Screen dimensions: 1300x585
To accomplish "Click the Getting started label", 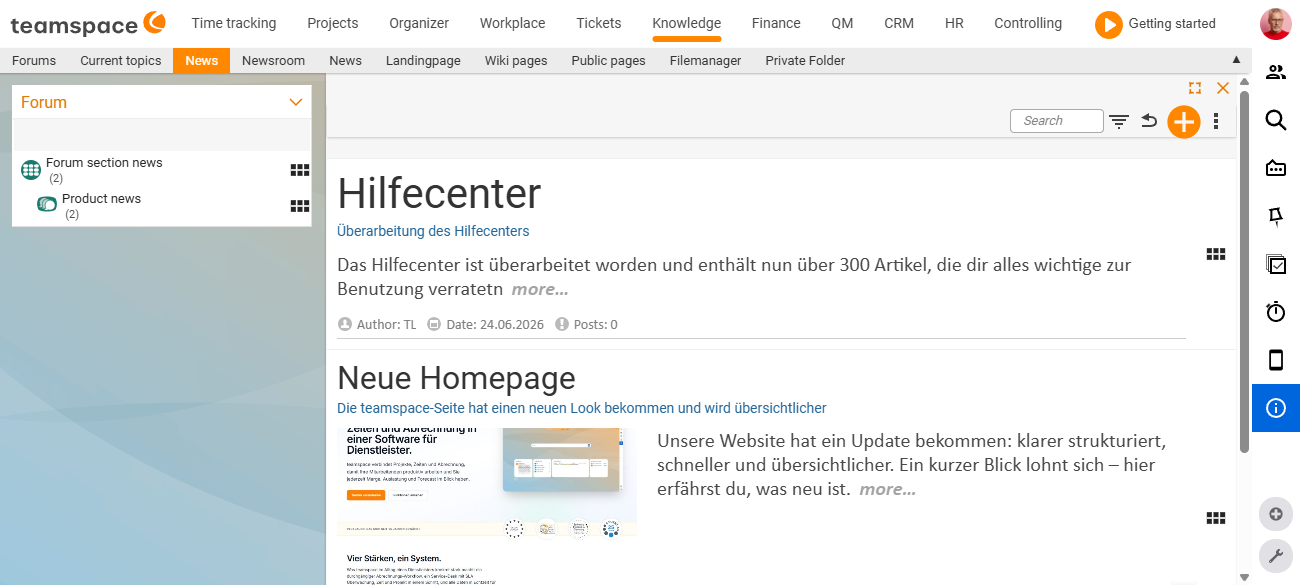I will pos(1172,23).
